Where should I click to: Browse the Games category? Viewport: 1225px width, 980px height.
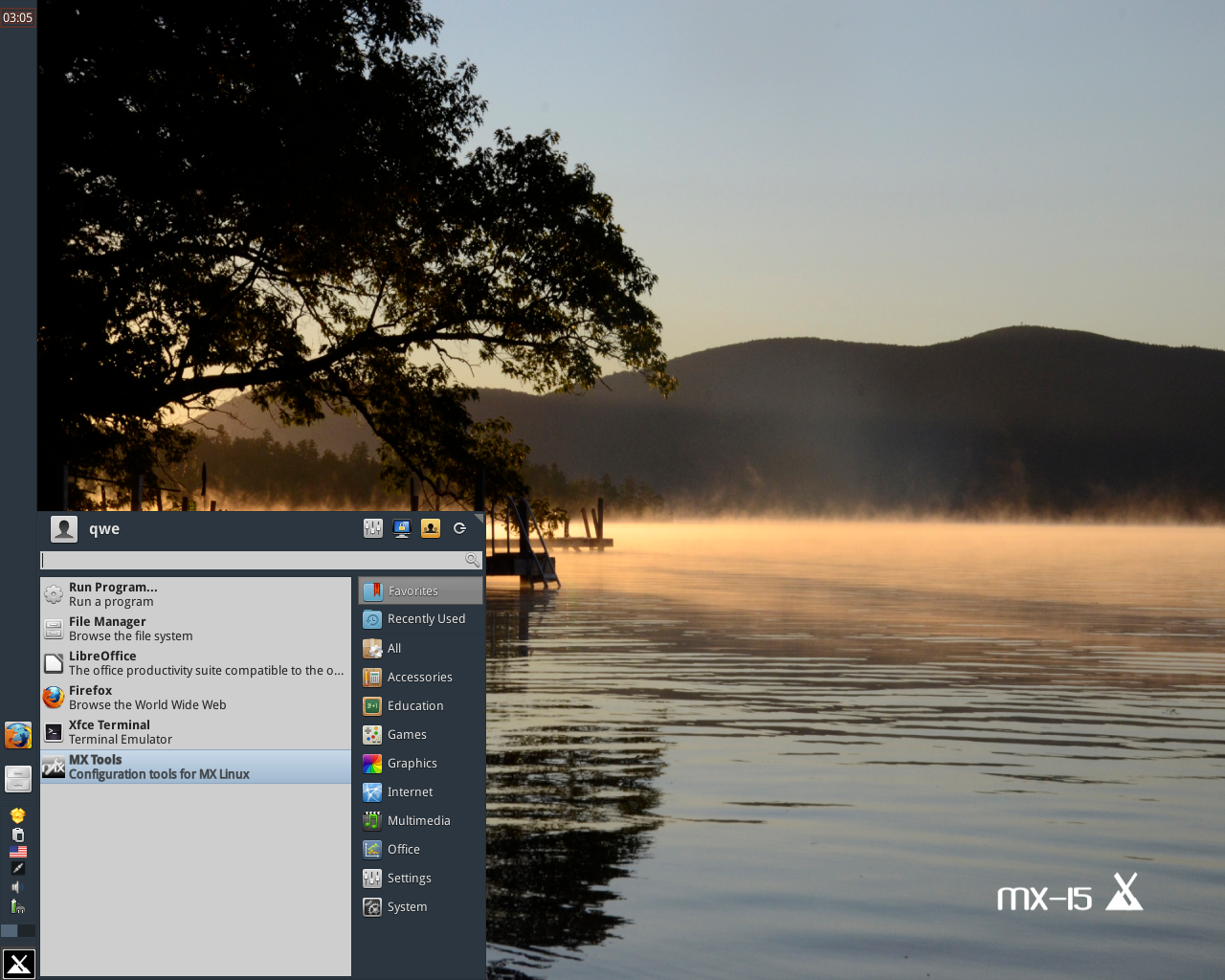coord(421,734)
